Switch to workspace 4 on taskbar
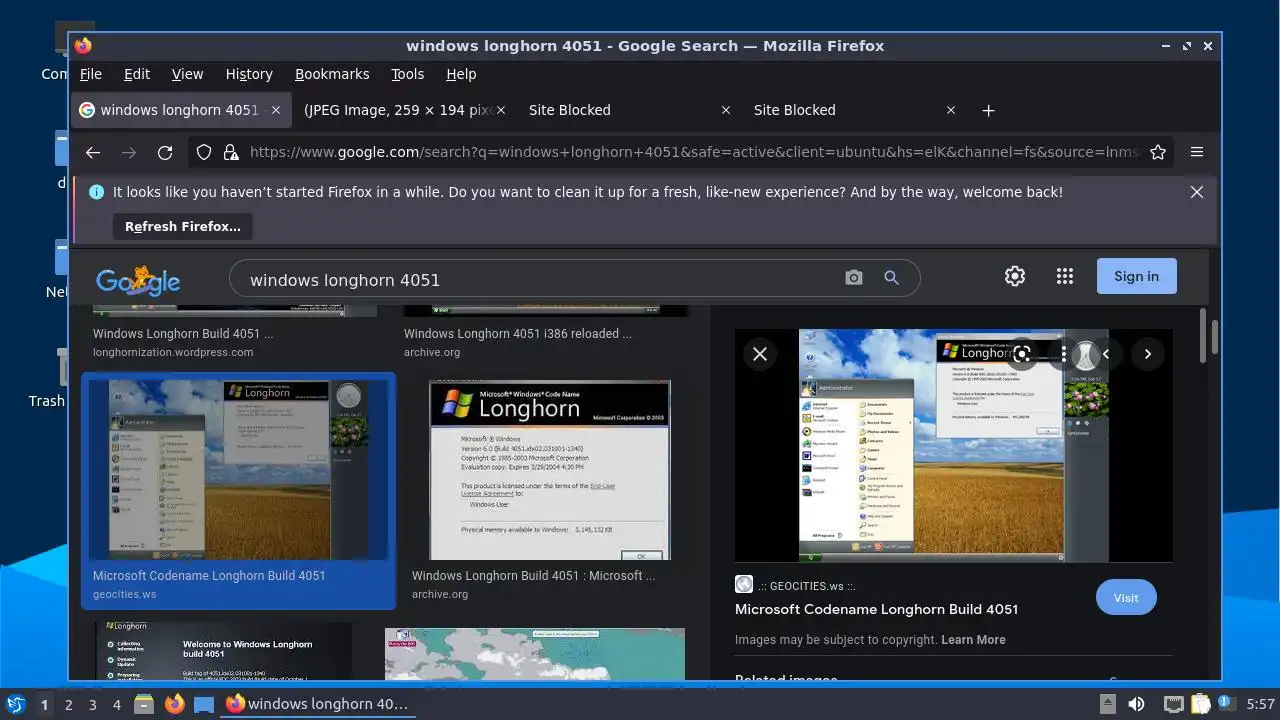This screenshot has width=1280, height=720. [116, 705]
